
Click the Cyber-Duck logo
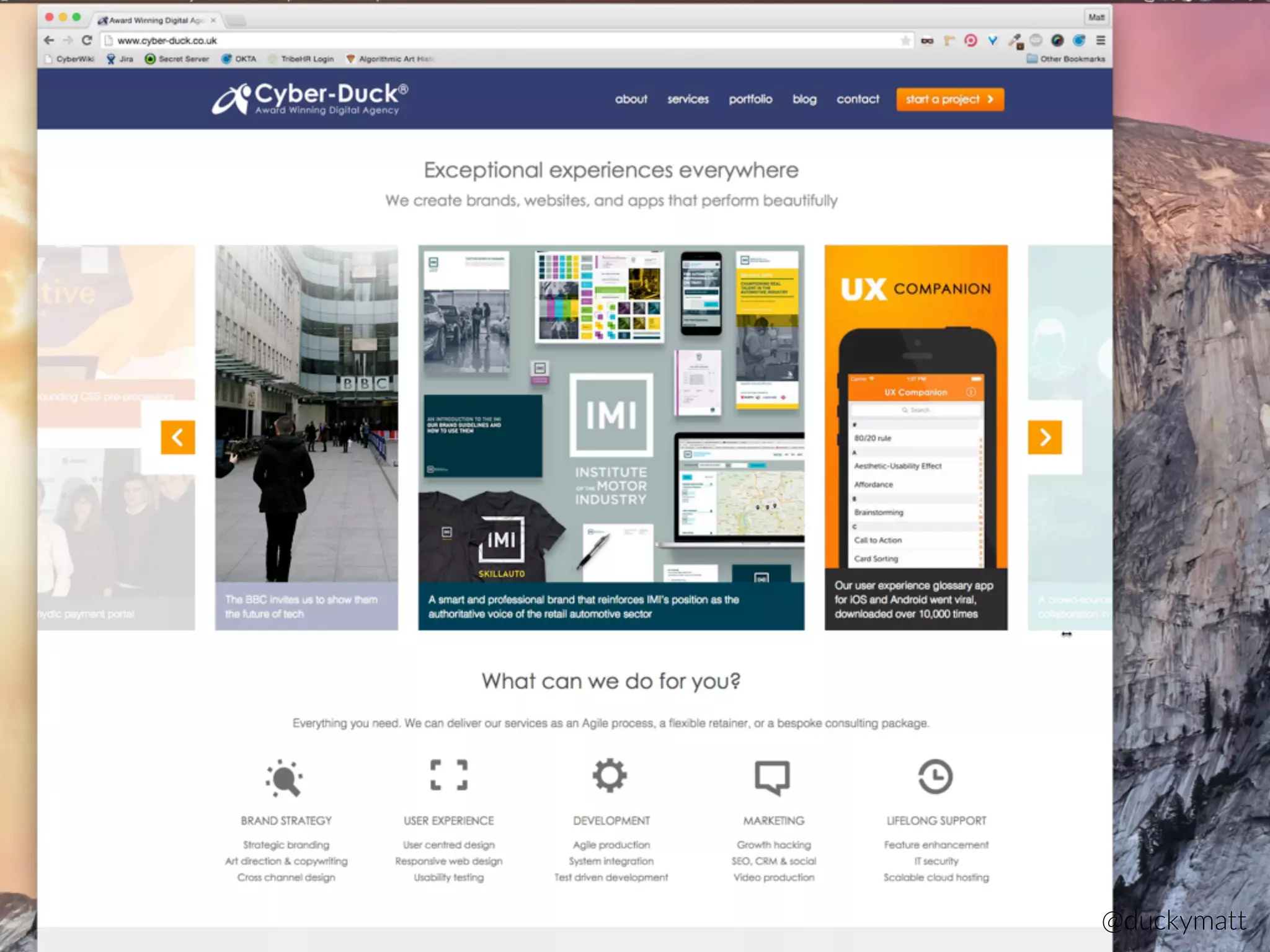[x=310, y=99]
